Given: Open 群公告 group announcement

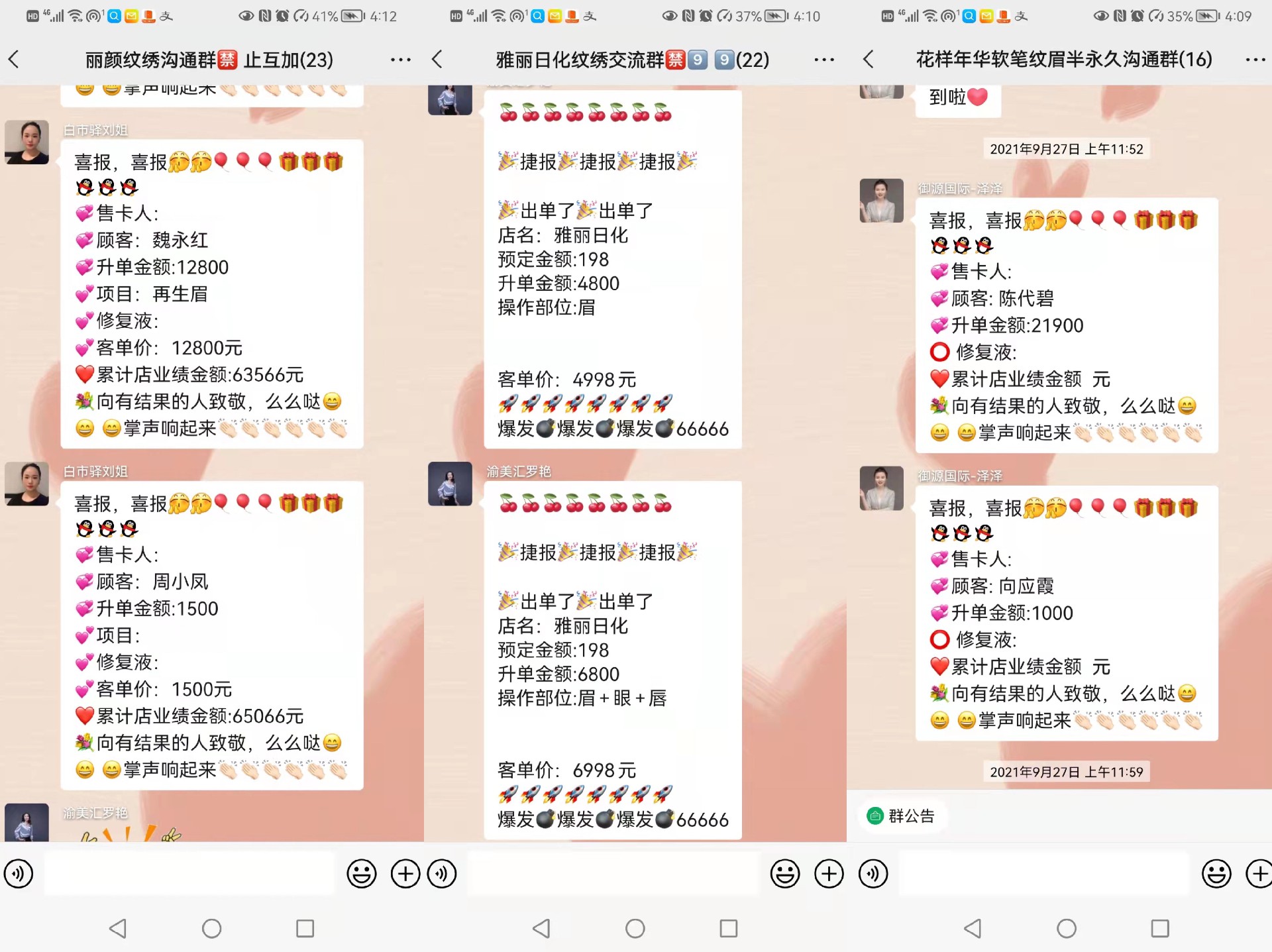Looking at the screenshot, I should coord(902,816).
